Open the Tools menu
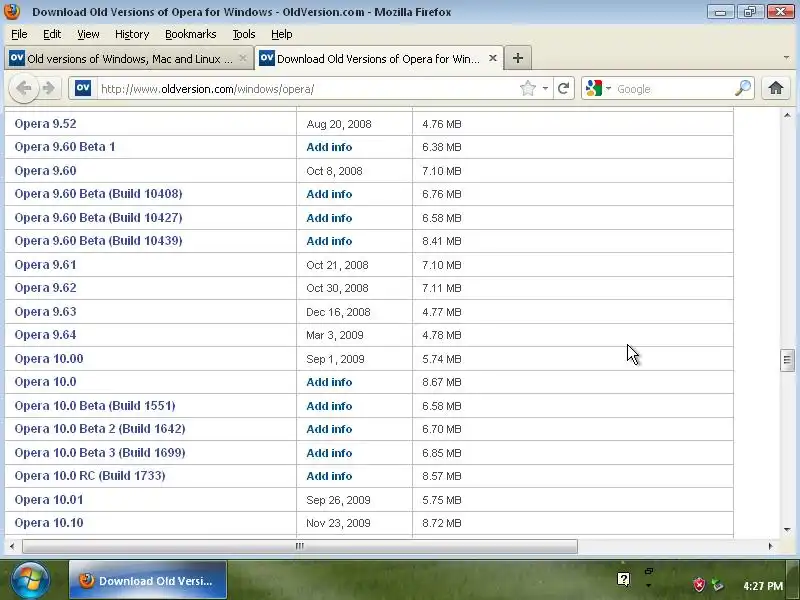 pyautogui.click(x=244, y=34)
